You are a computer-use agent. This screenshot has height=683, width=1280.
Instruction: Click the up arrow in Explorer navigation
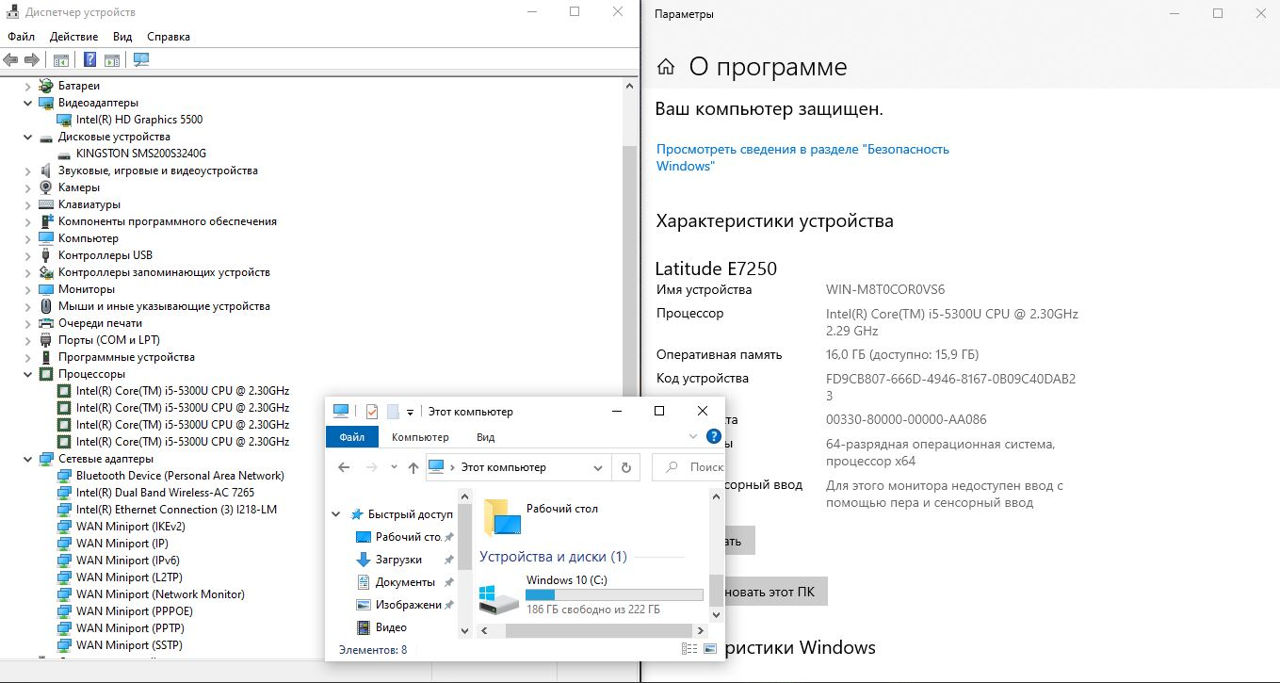pos(413,467)
